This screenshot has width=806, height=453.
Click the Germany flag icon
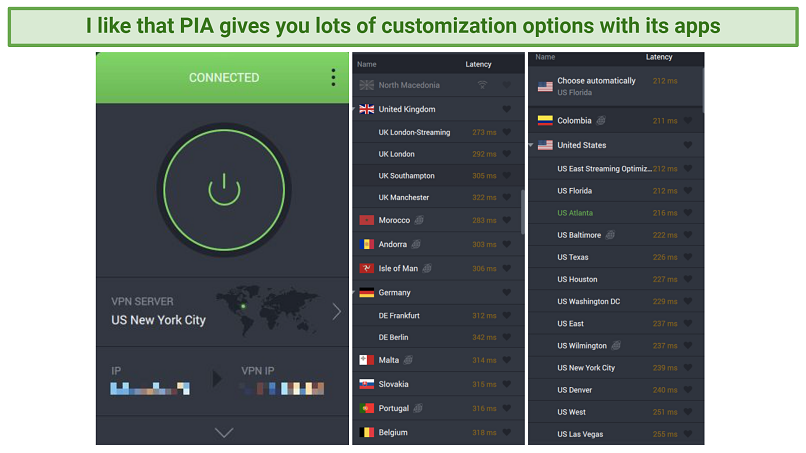click(367, 293)
